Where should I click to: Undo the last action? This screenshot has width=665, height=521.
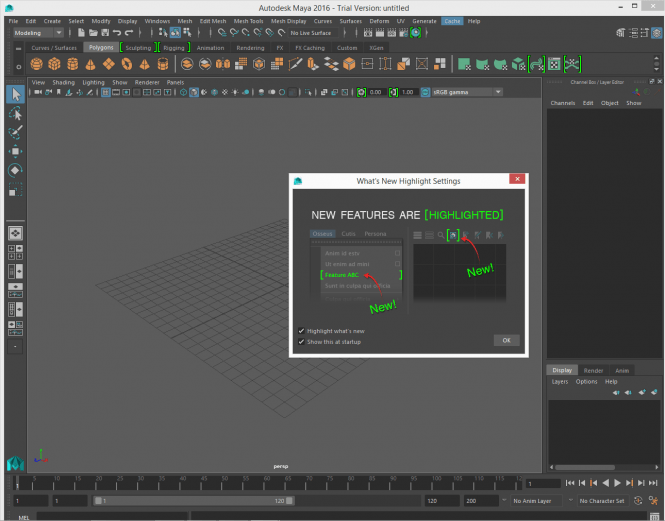coord(117,33)
